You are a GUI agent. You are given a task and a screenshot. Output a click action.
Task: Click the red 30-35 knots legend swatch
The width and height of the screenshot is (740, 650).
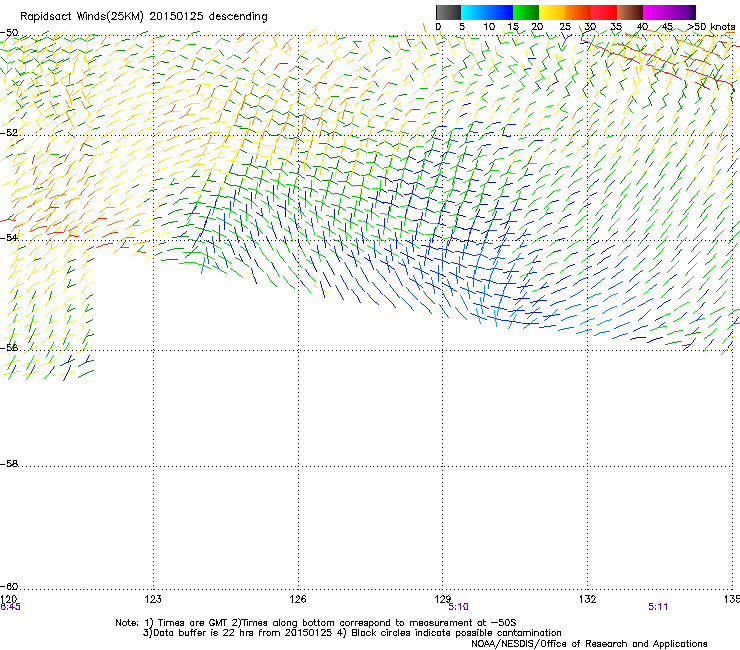click(604, 12)
